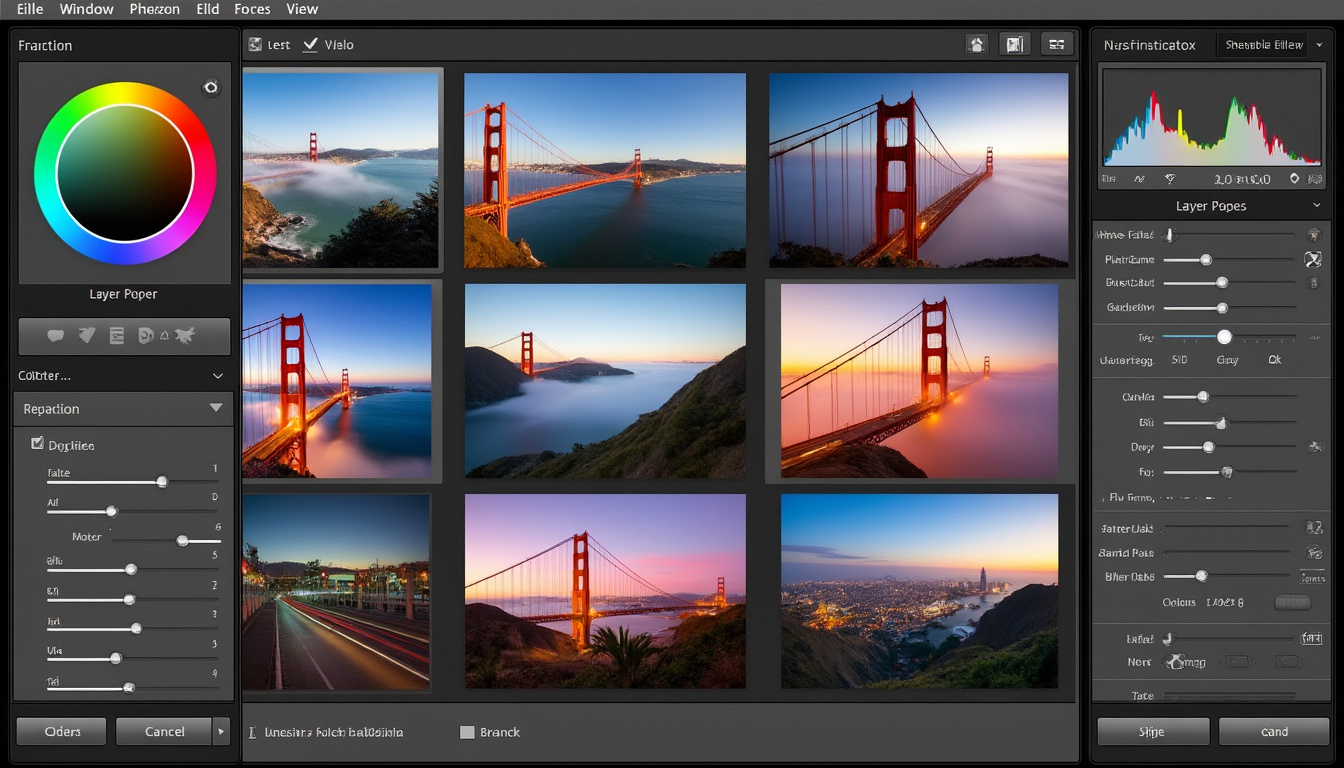Expand the Colbter dropdown chevron
1344x768 pixels.
pos(218,376)
